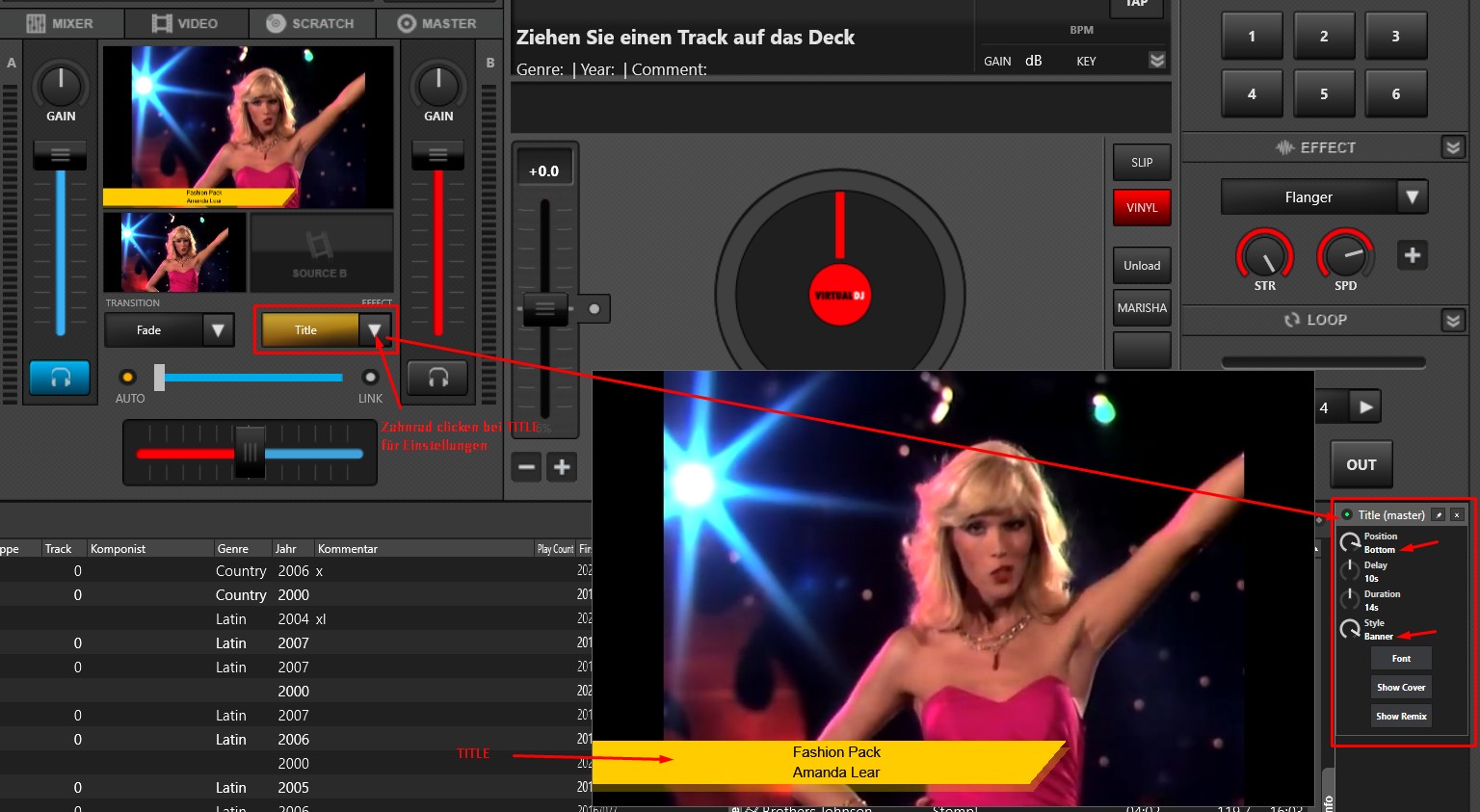The width and height of the screenshot is (1480, 812).
Task: Click the Show Cover button
Action: (1401, 688)
